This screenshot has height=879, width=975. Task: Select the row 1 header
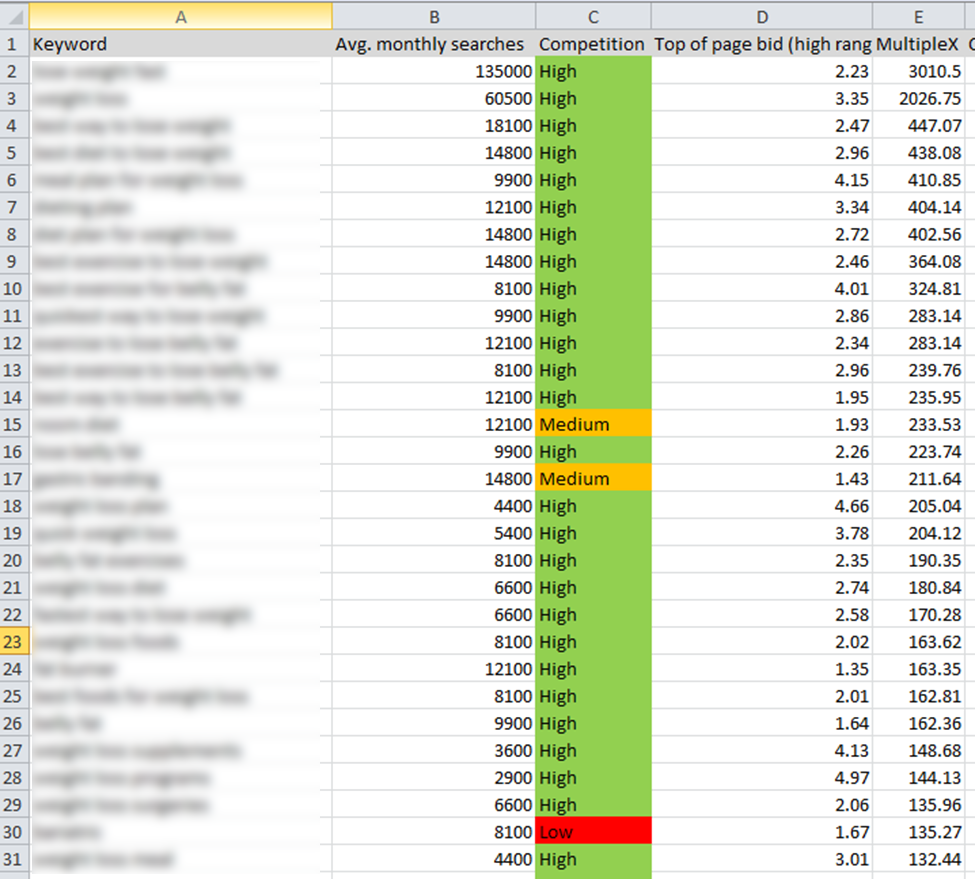[14, 44]
